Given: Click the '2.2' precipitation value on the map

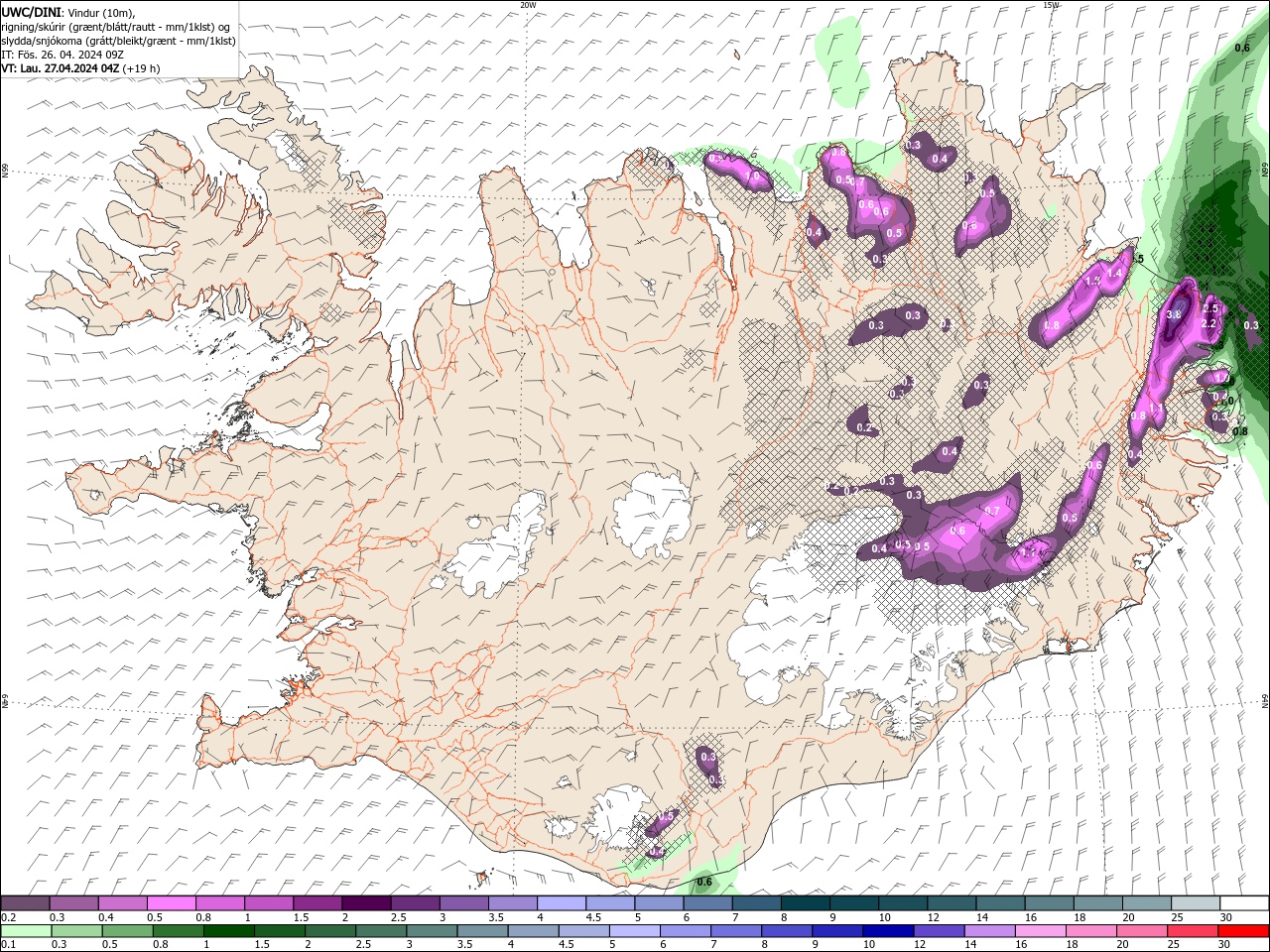Looking at the screenshot, I should pos(1208,324).
